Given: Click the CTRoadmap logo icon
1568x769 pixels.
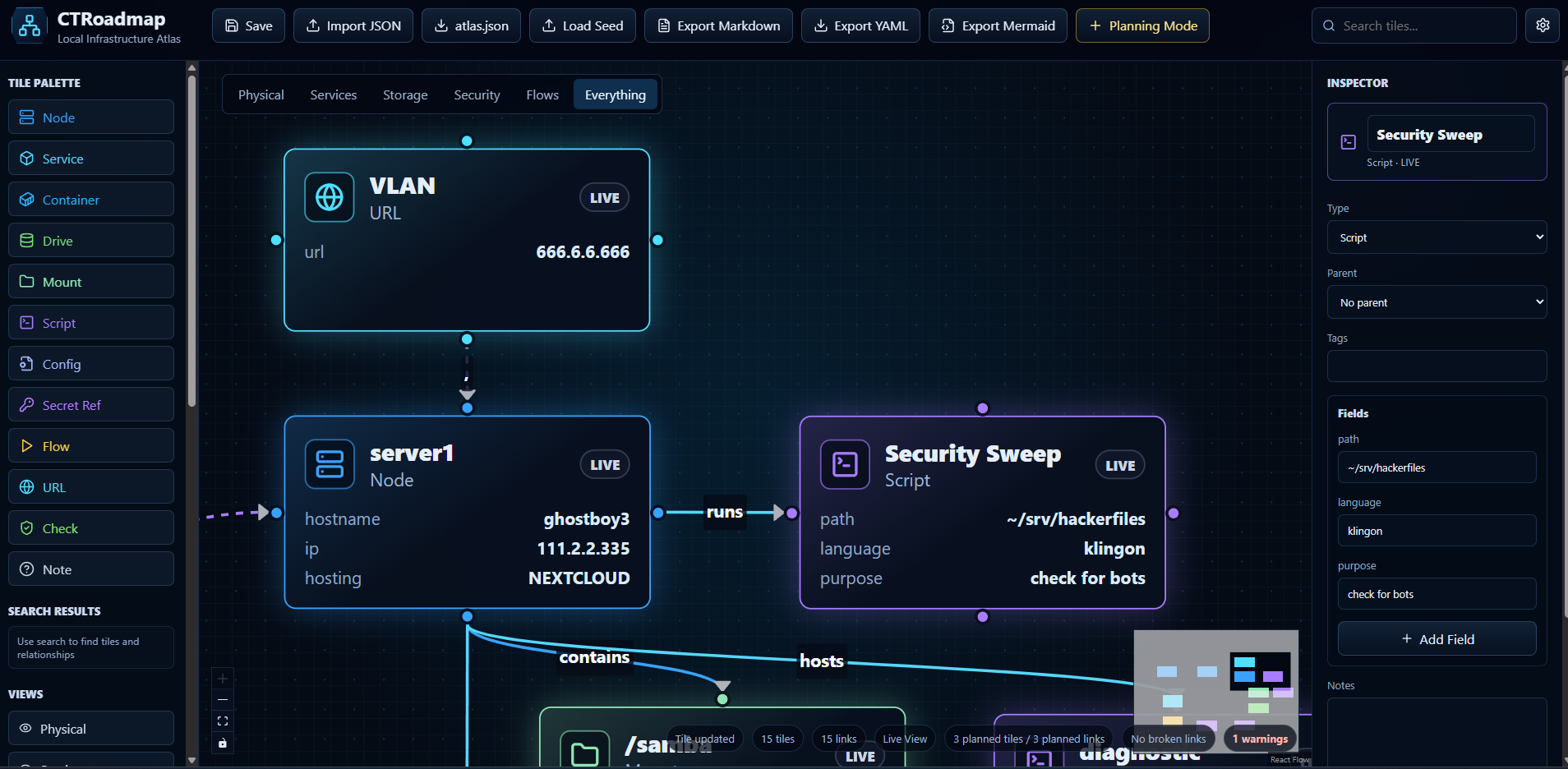Looking at the screenshot, I should (x=30, y=25).
